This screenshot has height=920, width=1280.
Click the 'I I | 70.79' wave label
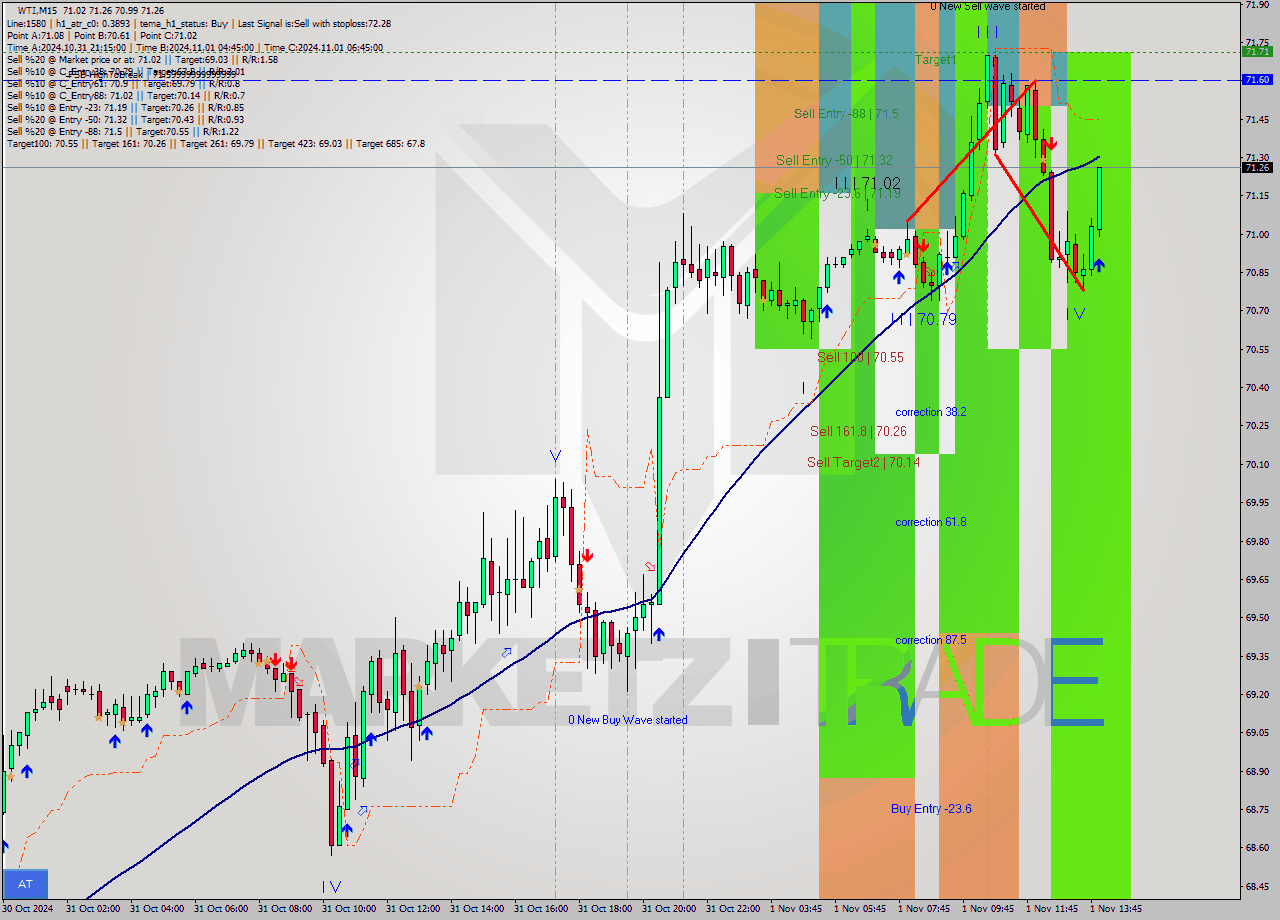point(924,319)
